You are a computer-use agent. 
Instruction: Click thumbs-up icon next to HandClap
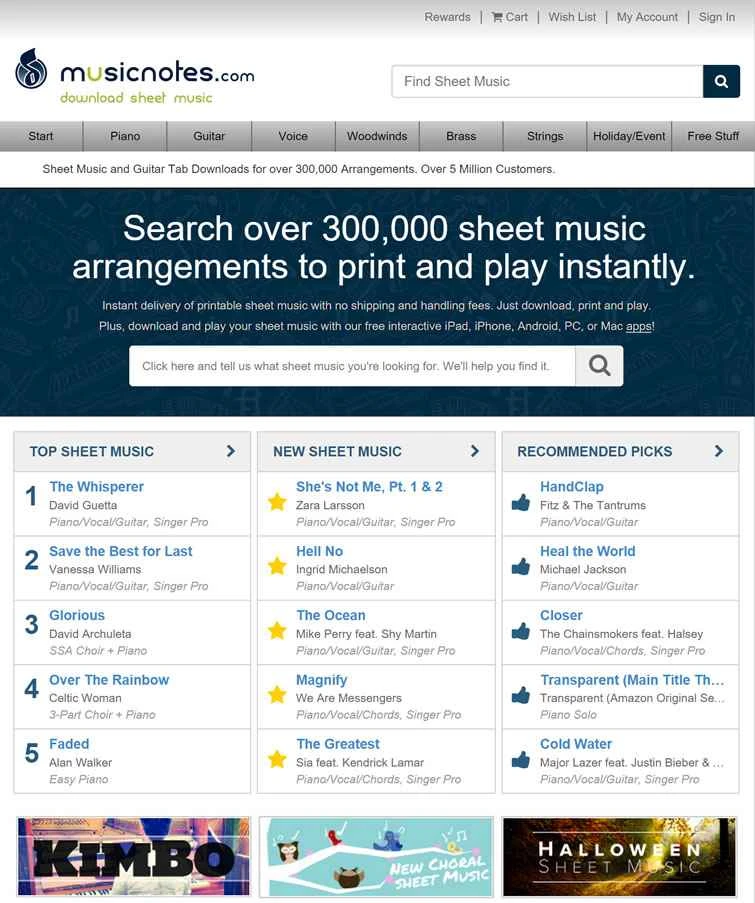click(521, 502)
